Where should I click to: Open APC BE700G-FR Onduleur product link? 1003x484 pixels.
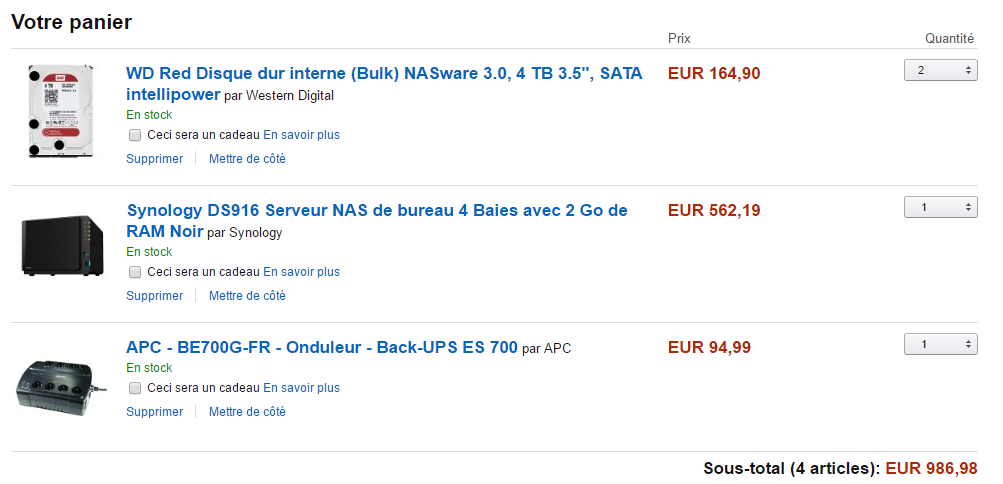click(322, 347)
